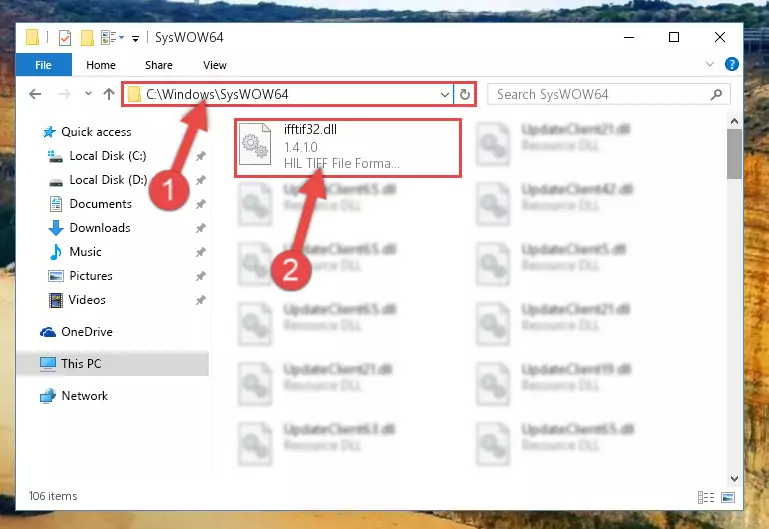Click scroll down arrow of file list

[x=734, y=479]
